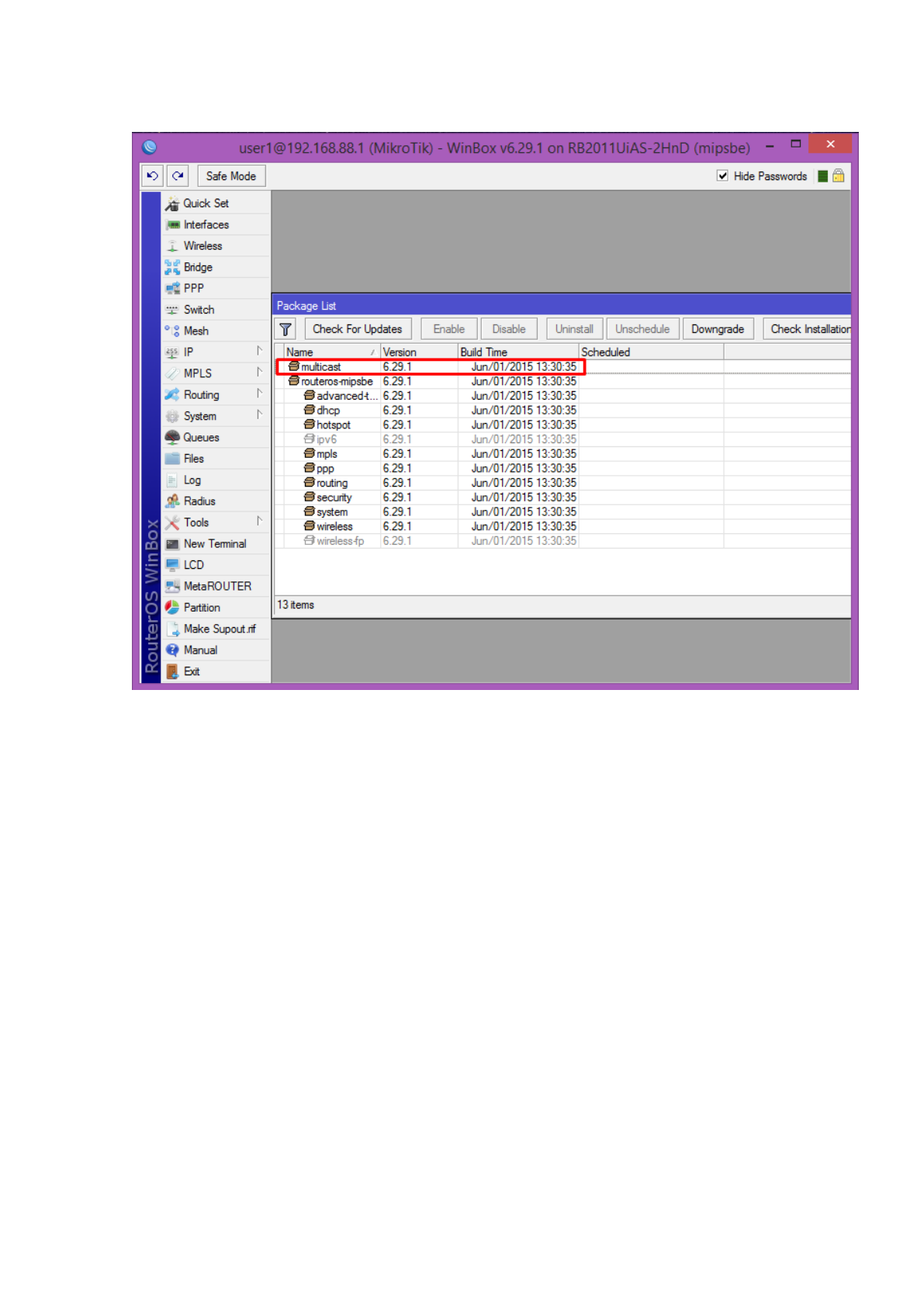Screen dimensions: 924x1307
Task: Toggle the Hide Passwords checkbox
Action: coord(722,176)
